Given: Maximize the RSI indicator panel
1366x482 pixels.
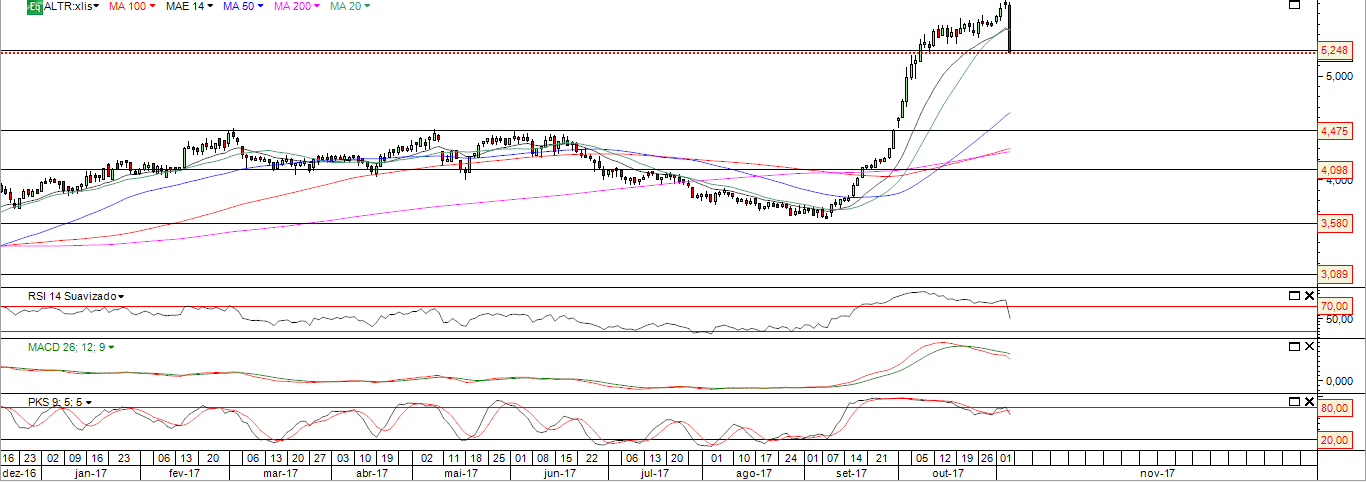Looking at the screenshot, I should click(1293, 296).
